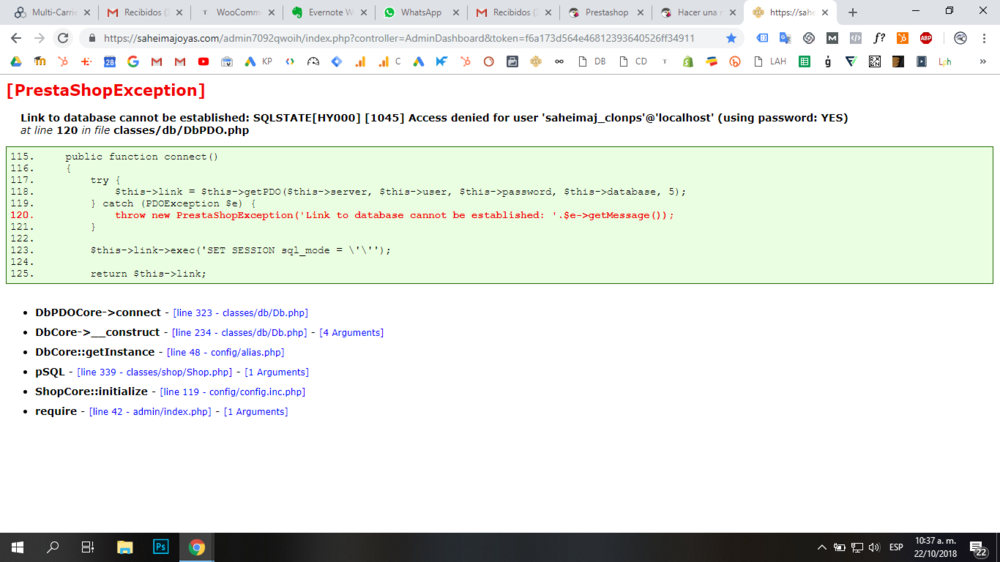The width and height of the screenshot is (1000, 562).
Task: Open Chrome's three-dot menu
Action: click(984, 38)
